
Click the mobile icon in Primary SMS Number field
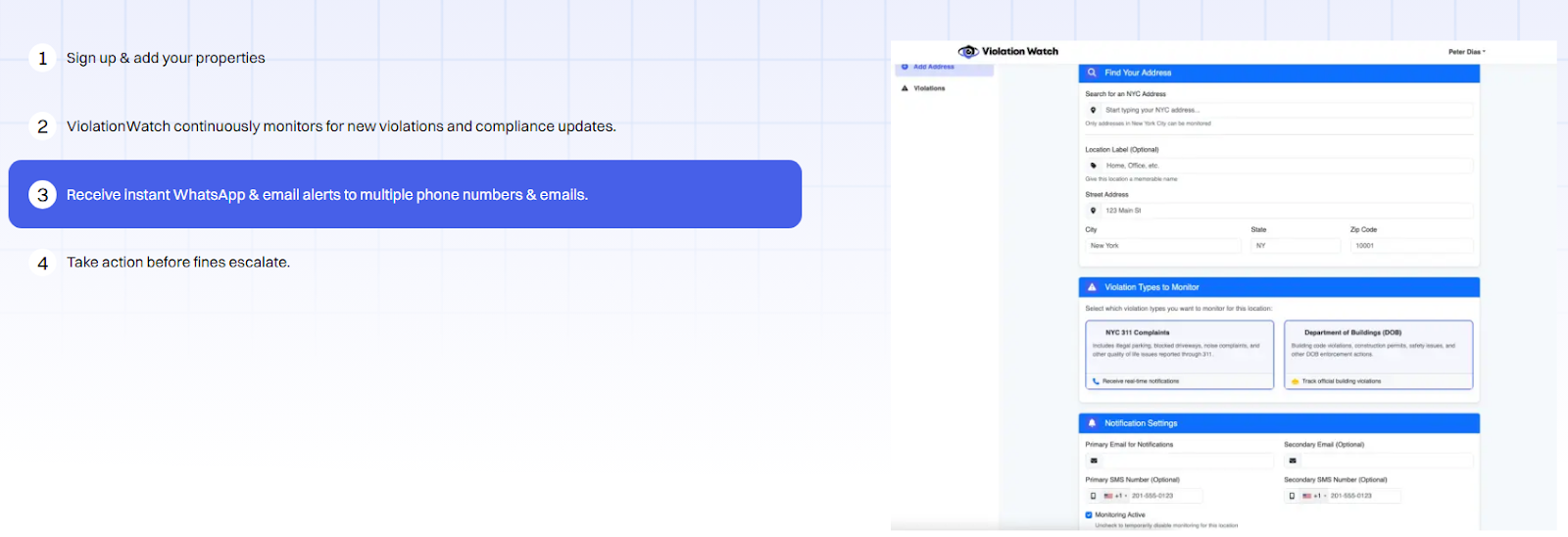point(1094,496)
